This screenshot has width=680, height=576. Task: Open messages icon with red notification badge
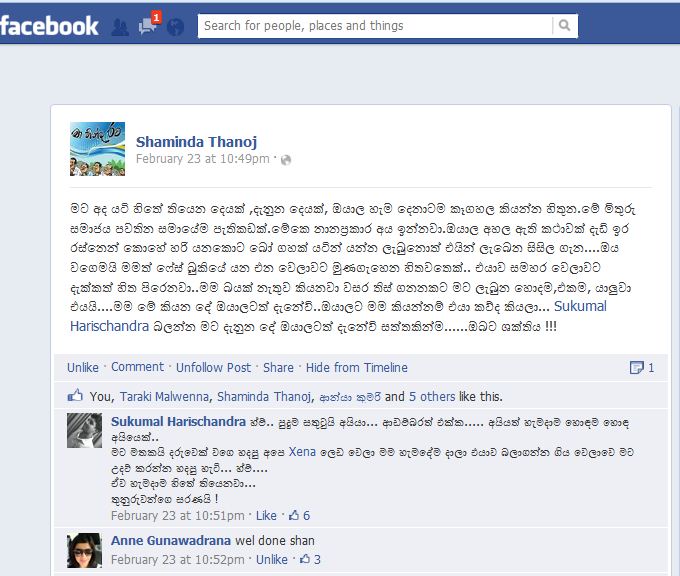pyautogui.click(x=149, y=24)
